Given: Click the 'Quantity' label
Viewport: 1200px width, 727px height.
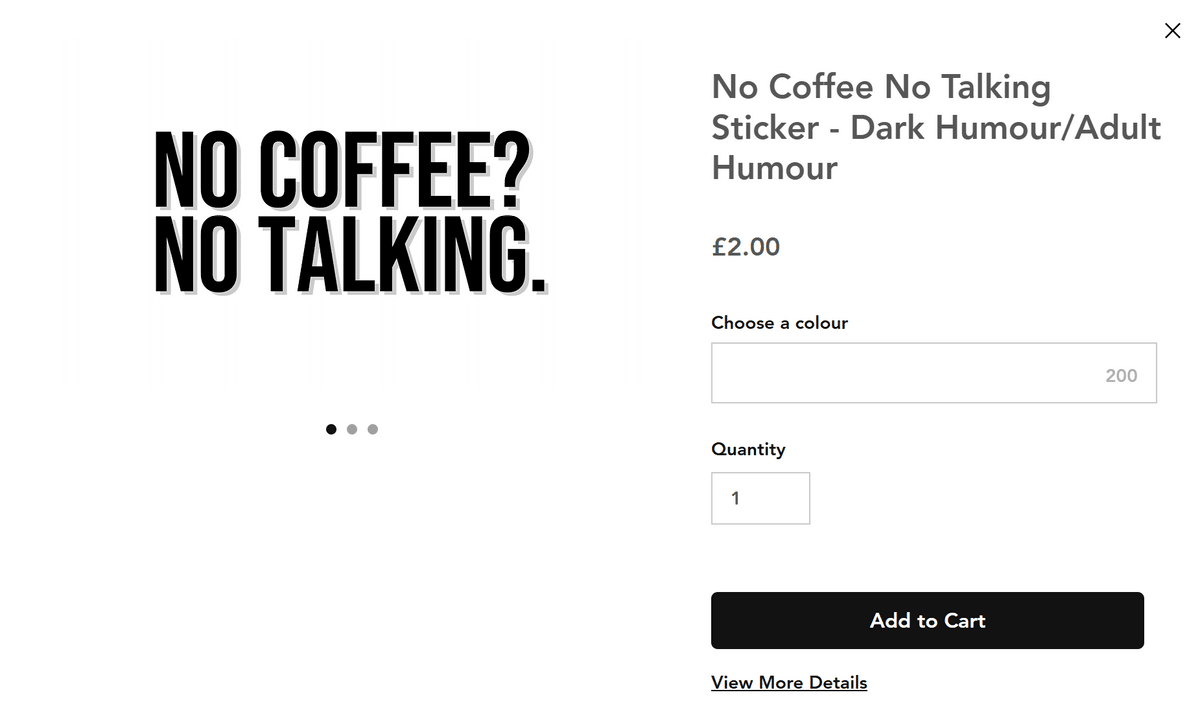Looking at the screenshot, I should click(x=748, y=449).
